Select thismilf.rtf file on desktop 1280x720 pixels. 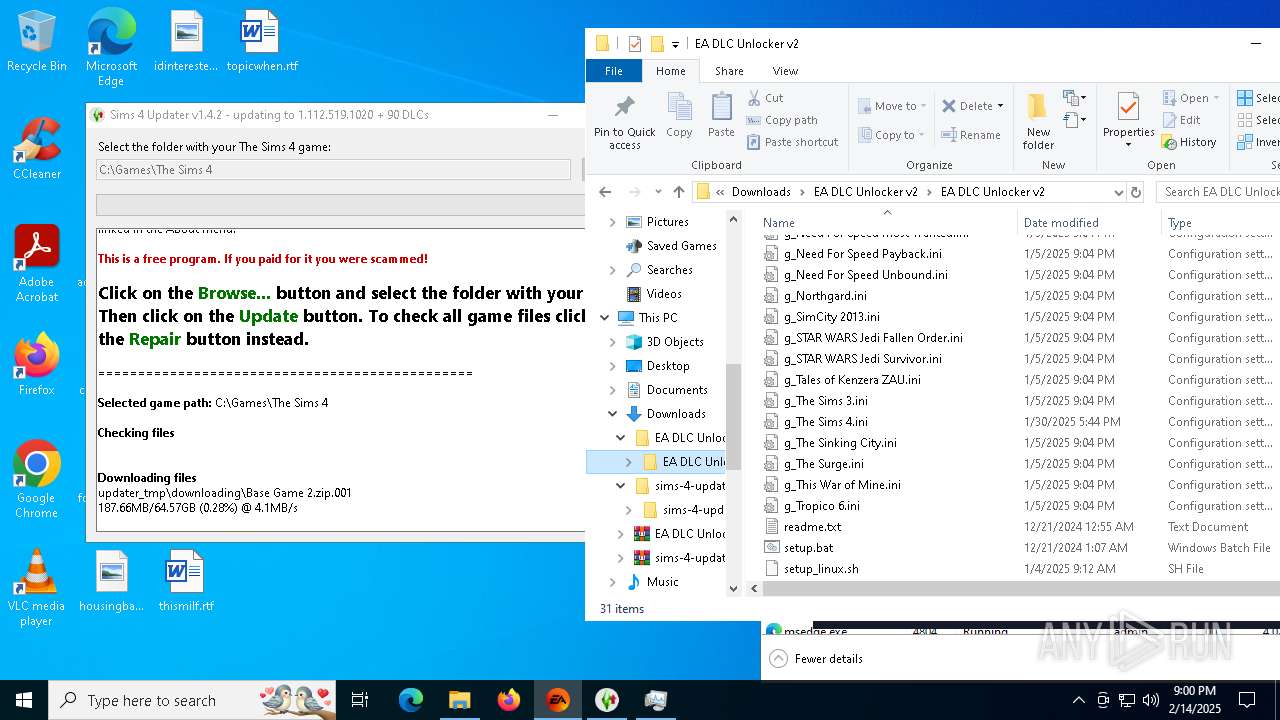click(186, 581)
